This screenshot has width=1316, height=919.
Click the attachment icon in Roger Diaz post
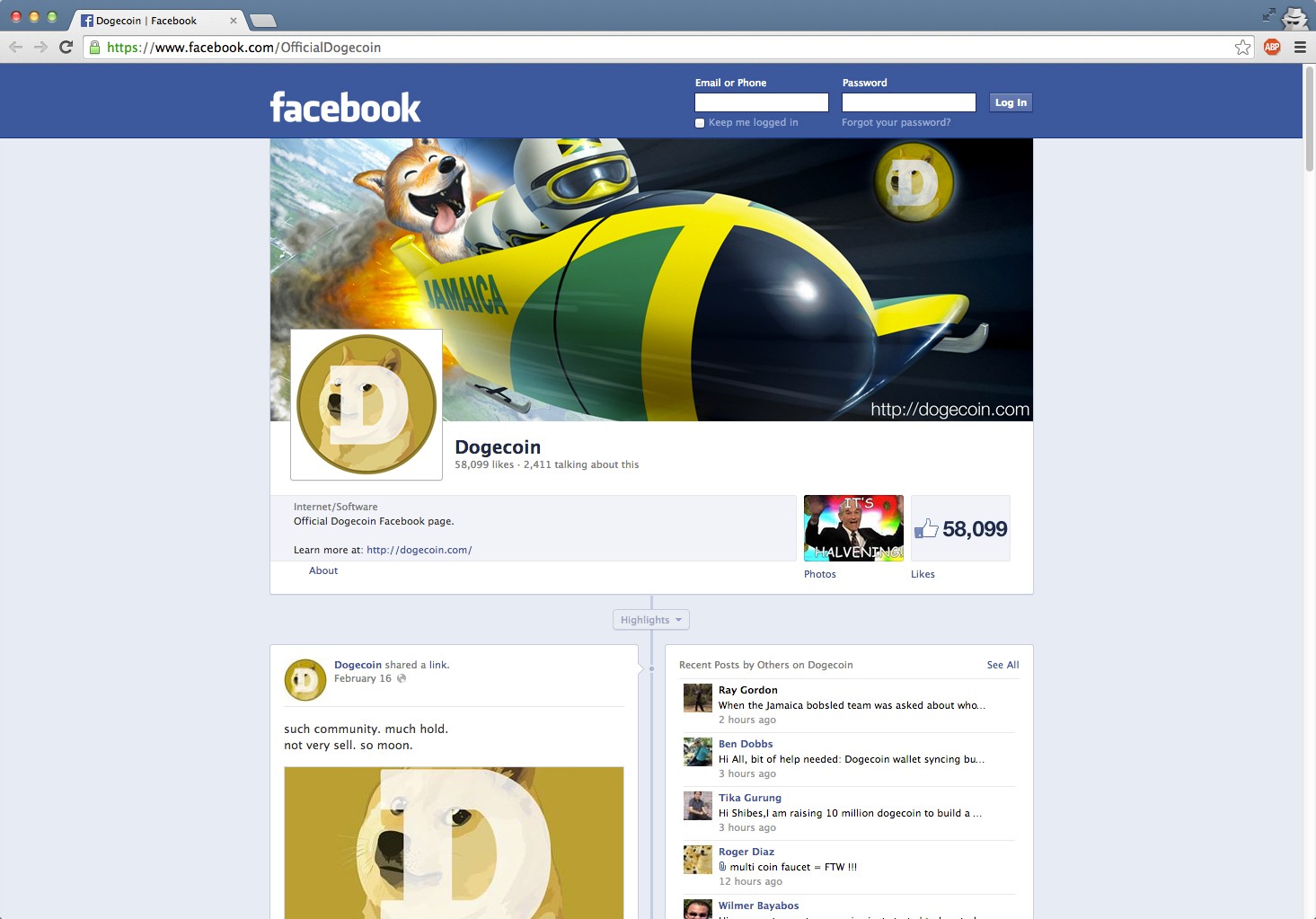tap(722, 867)
